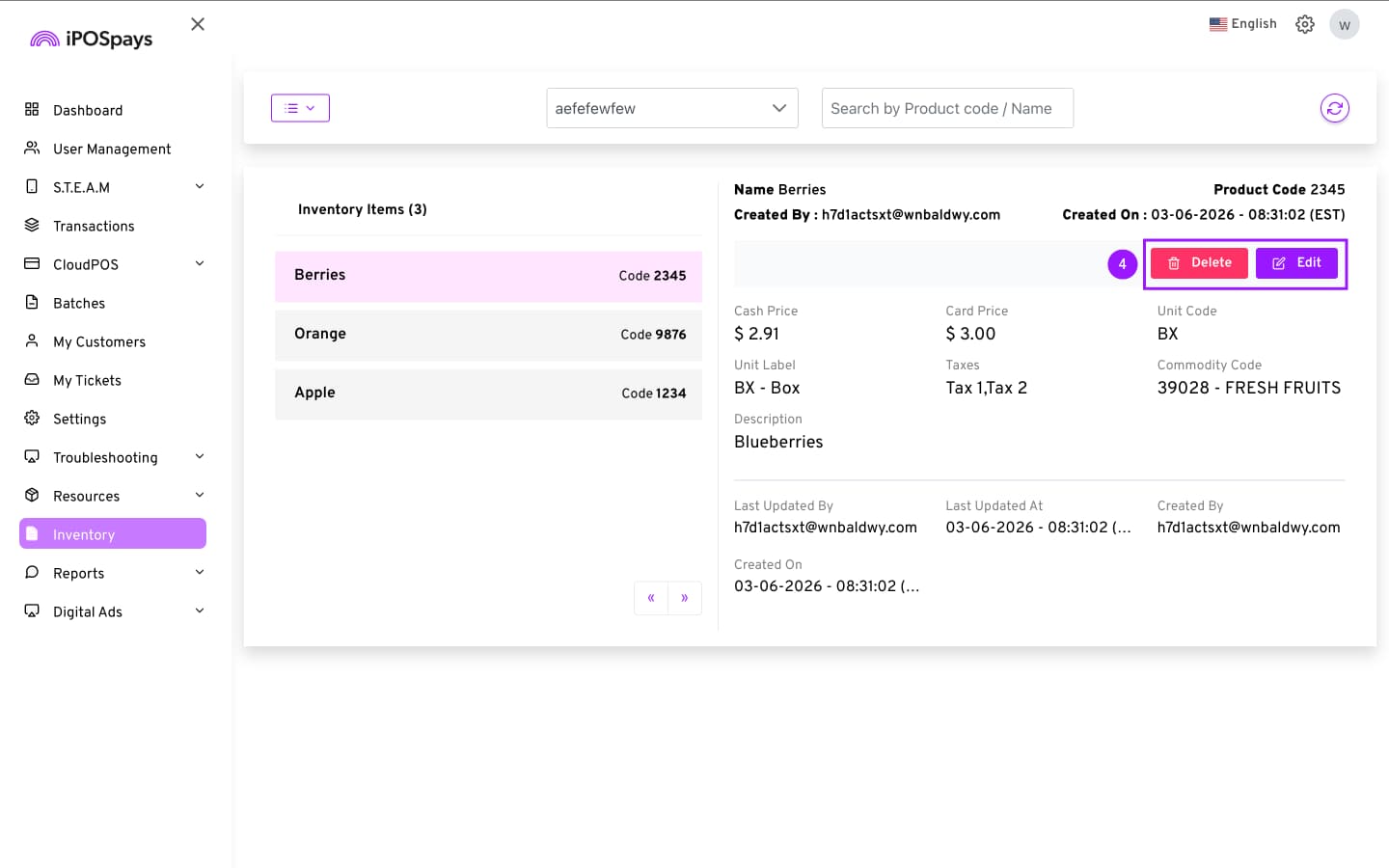Click the user avatar icon labeled W
This screenshot has width=1389, height=868.
pyautogui.click(x=1344, y=24)
